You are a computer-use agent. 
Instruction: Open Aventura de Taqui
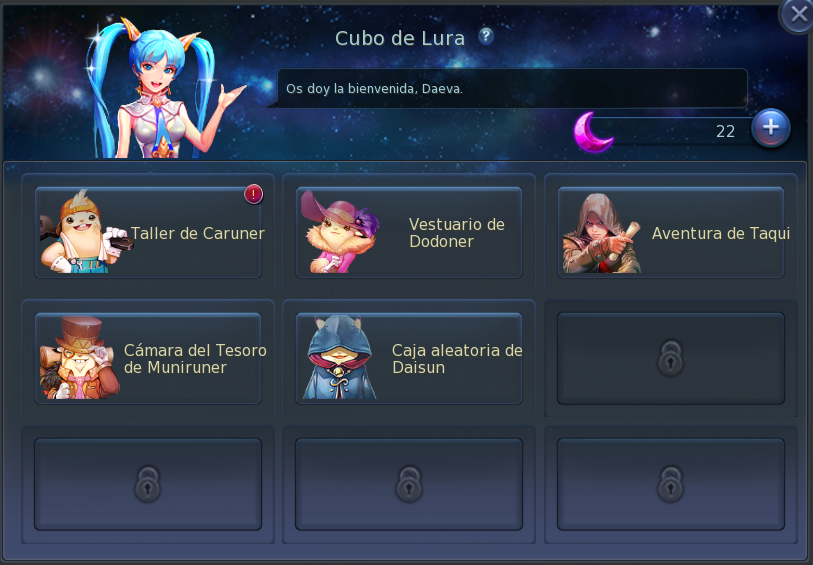tap(671, 233)
